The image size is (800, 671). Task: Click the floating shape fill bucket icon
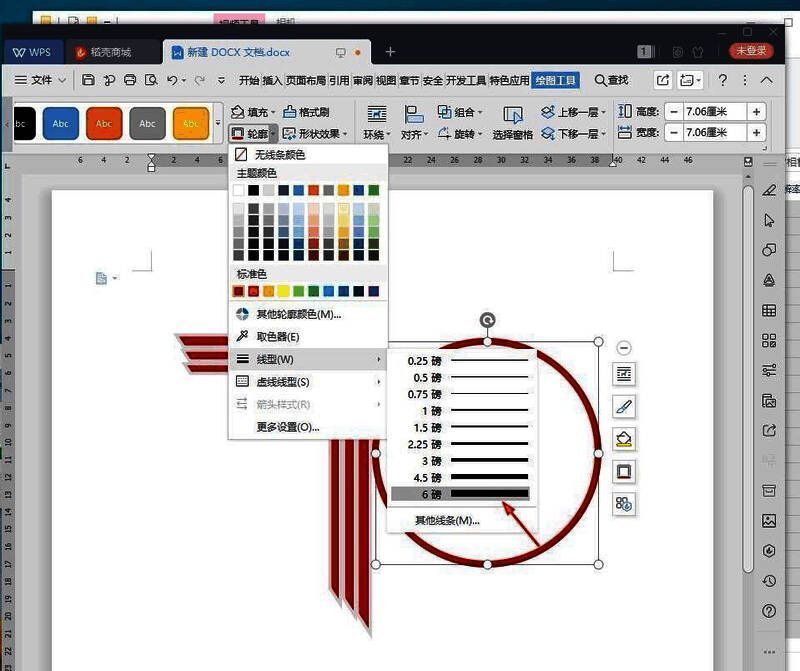click(x=625, y=439)
